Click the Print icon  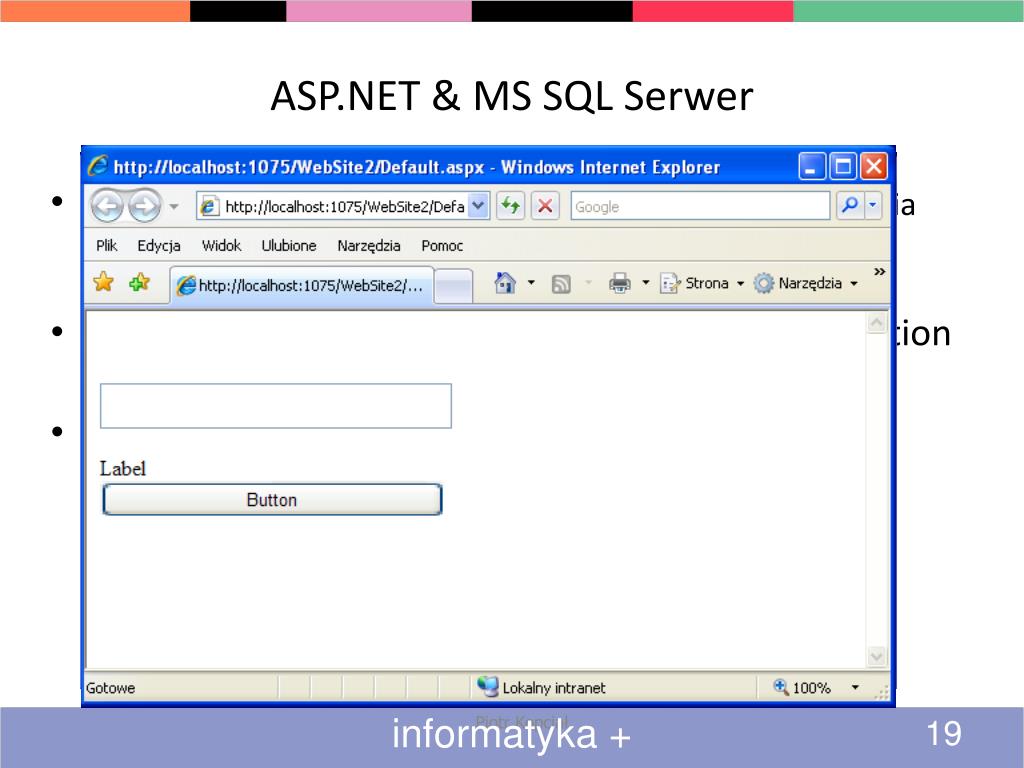click(x=620, y=283)
